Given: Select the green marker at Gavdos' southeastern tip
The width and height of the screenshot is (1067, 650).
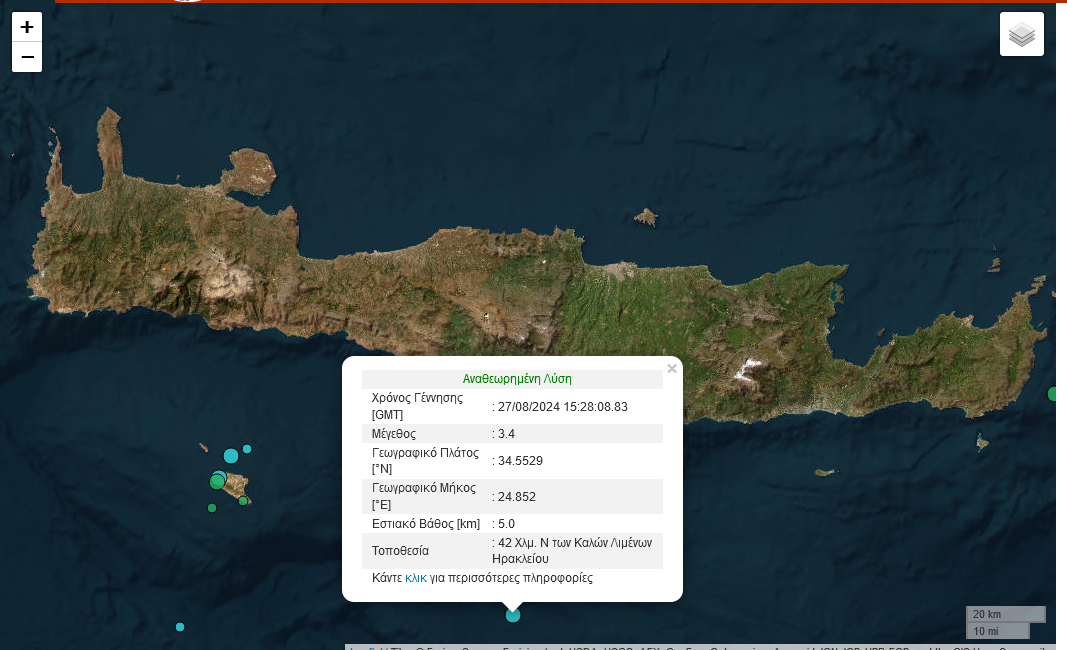Looking at the screenshot, I should (x=243, y=500).
